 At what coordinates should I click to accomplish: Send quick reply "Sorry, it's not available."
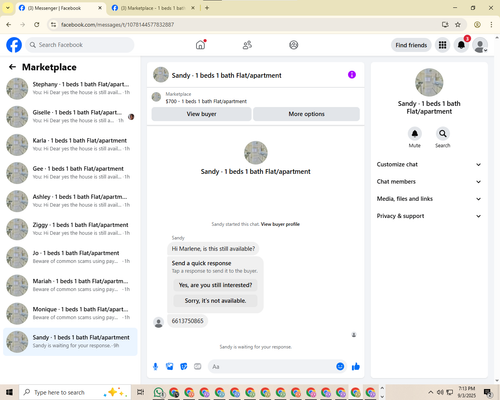pos(215,301)
